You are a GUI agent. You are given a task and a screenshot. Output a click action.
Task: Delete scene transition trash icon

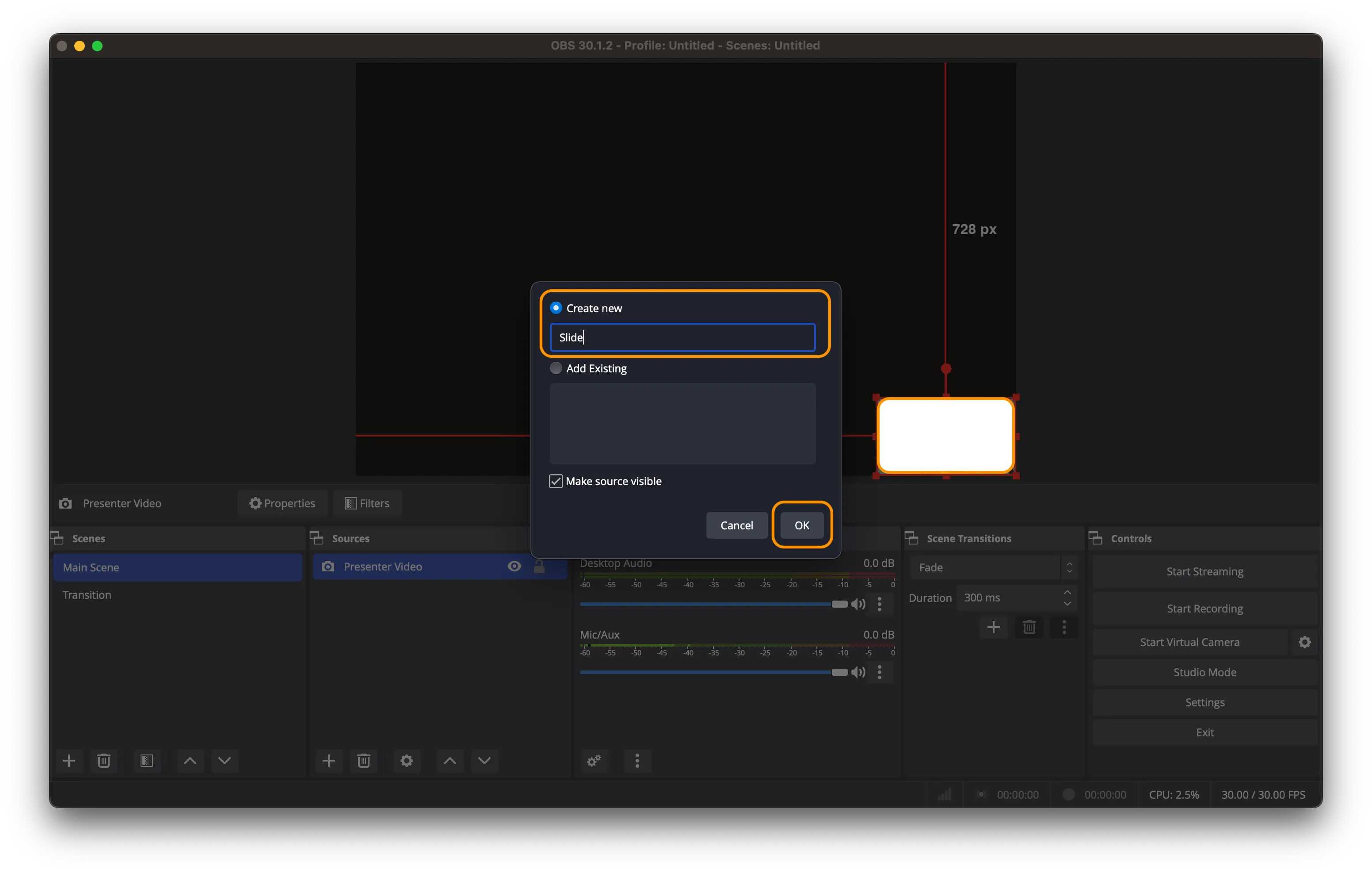tap(1029, 627)
